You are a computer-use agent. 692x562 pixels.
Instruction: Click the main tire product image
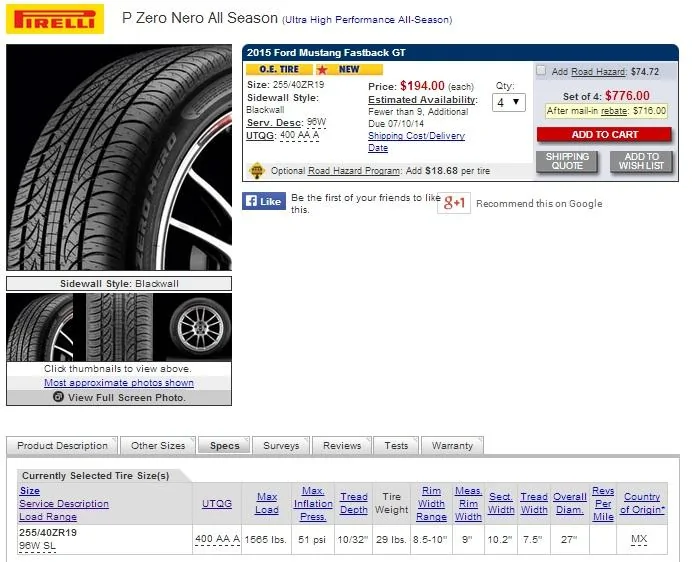coord(119,157)
